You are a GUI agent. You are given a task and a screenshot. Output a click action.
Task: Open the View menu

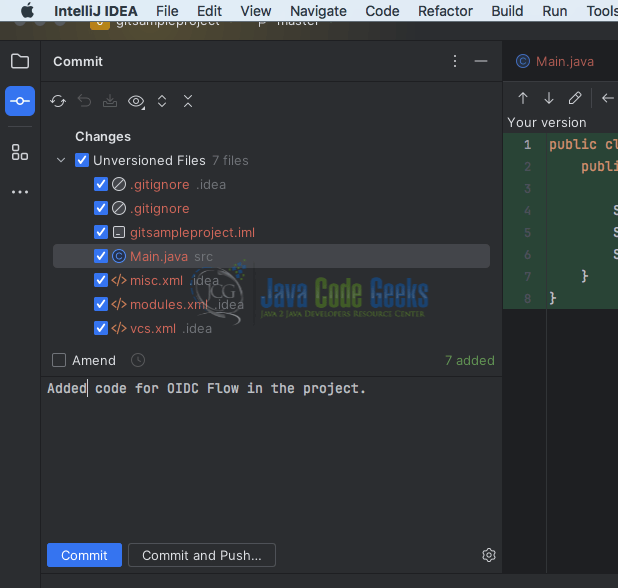pyautogui.click(x=256, y=11)
